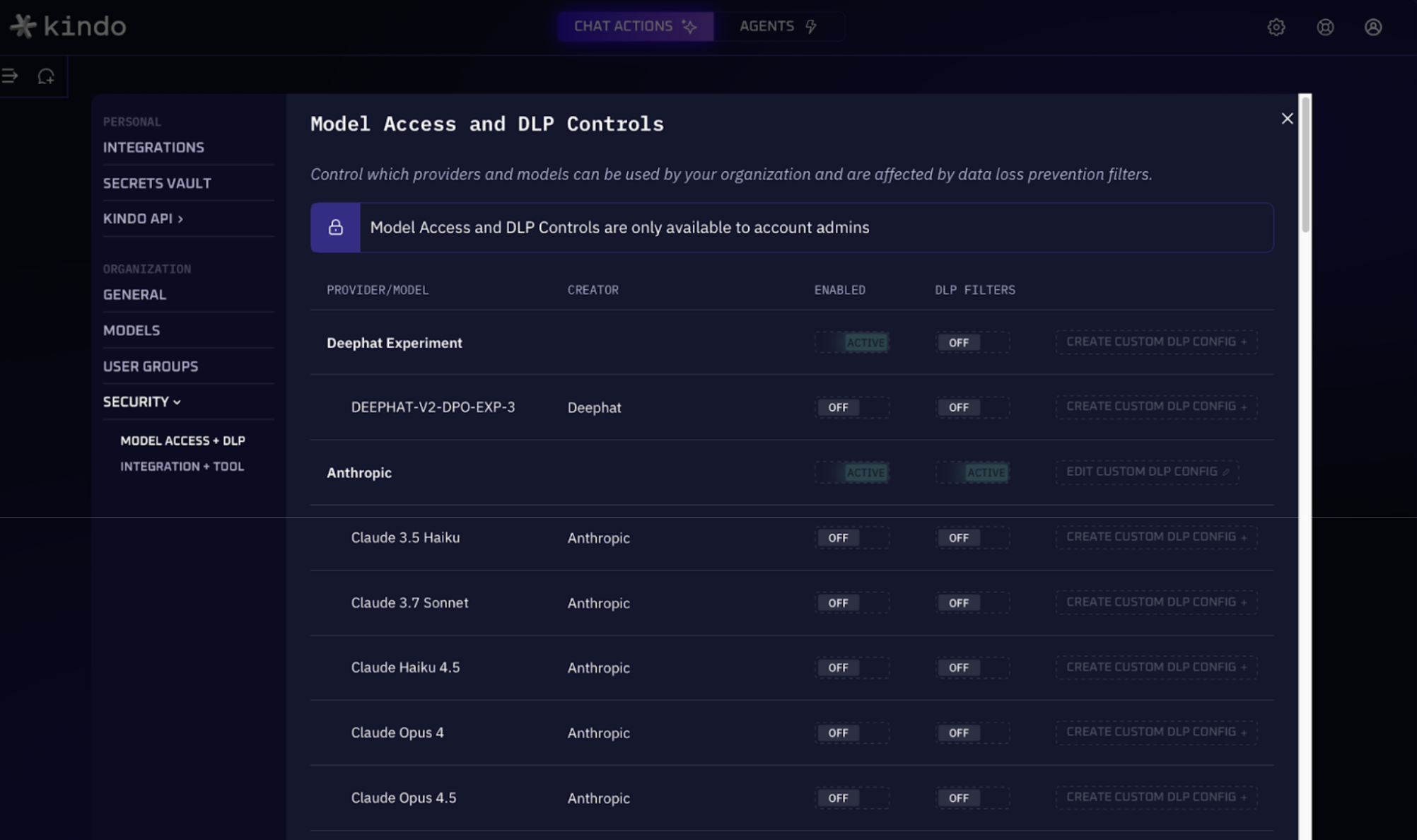Go to the Models section
This screenshot has width=1417, height=840.
click(132, 330)
